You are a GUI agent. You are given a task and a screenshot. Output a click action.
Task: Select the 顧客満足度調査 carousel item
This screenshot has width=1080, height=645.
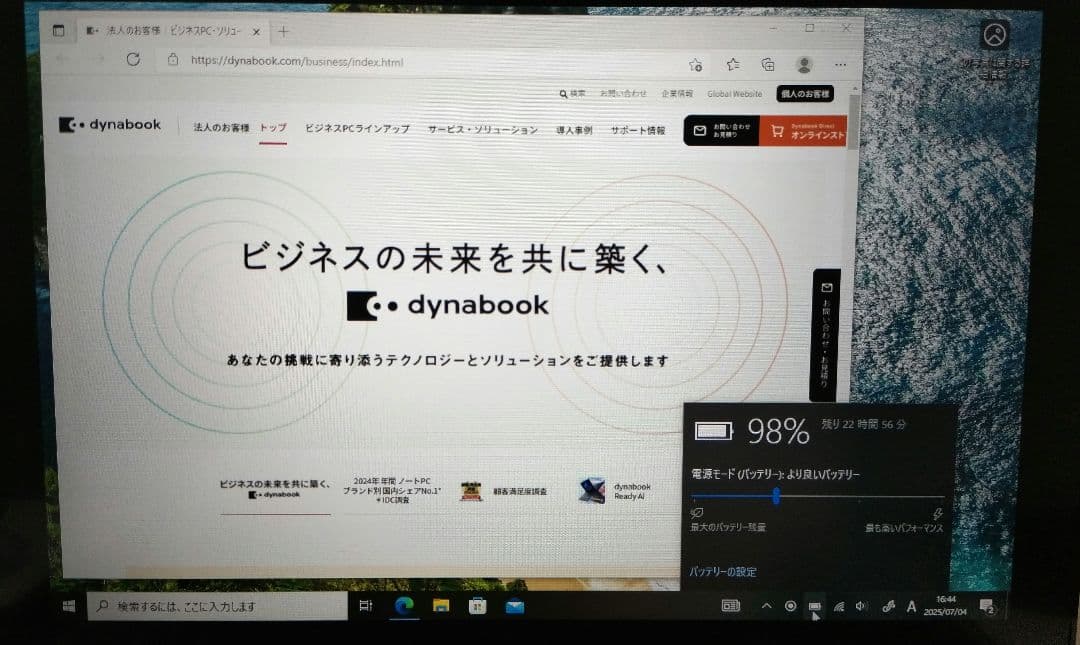(503, 491)
